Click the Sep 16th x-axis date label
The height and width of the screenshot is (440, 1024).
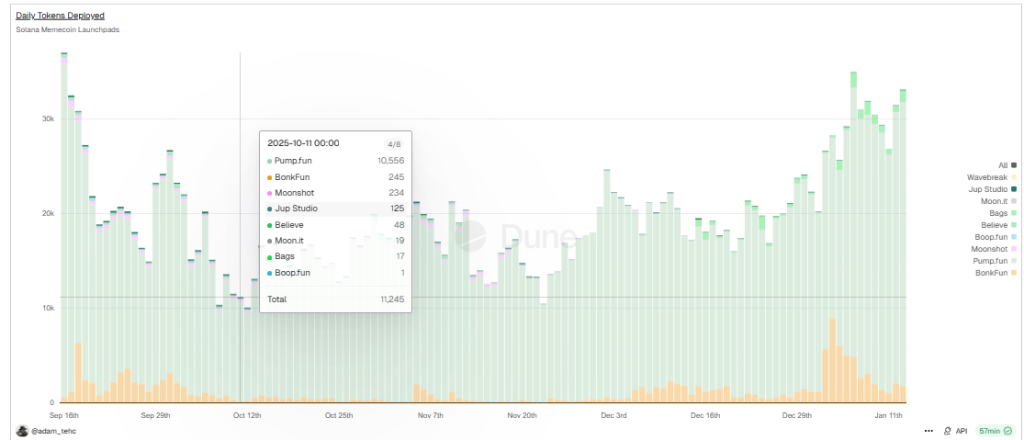click(x=63, y=414)
